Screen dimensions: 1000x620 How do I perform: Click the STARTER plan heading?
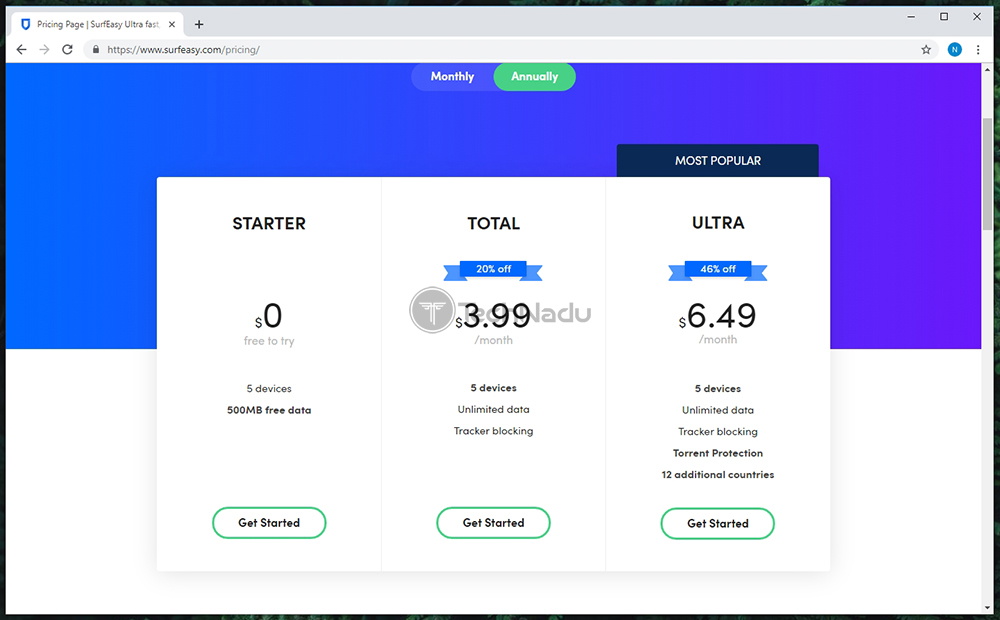point(269,223)
